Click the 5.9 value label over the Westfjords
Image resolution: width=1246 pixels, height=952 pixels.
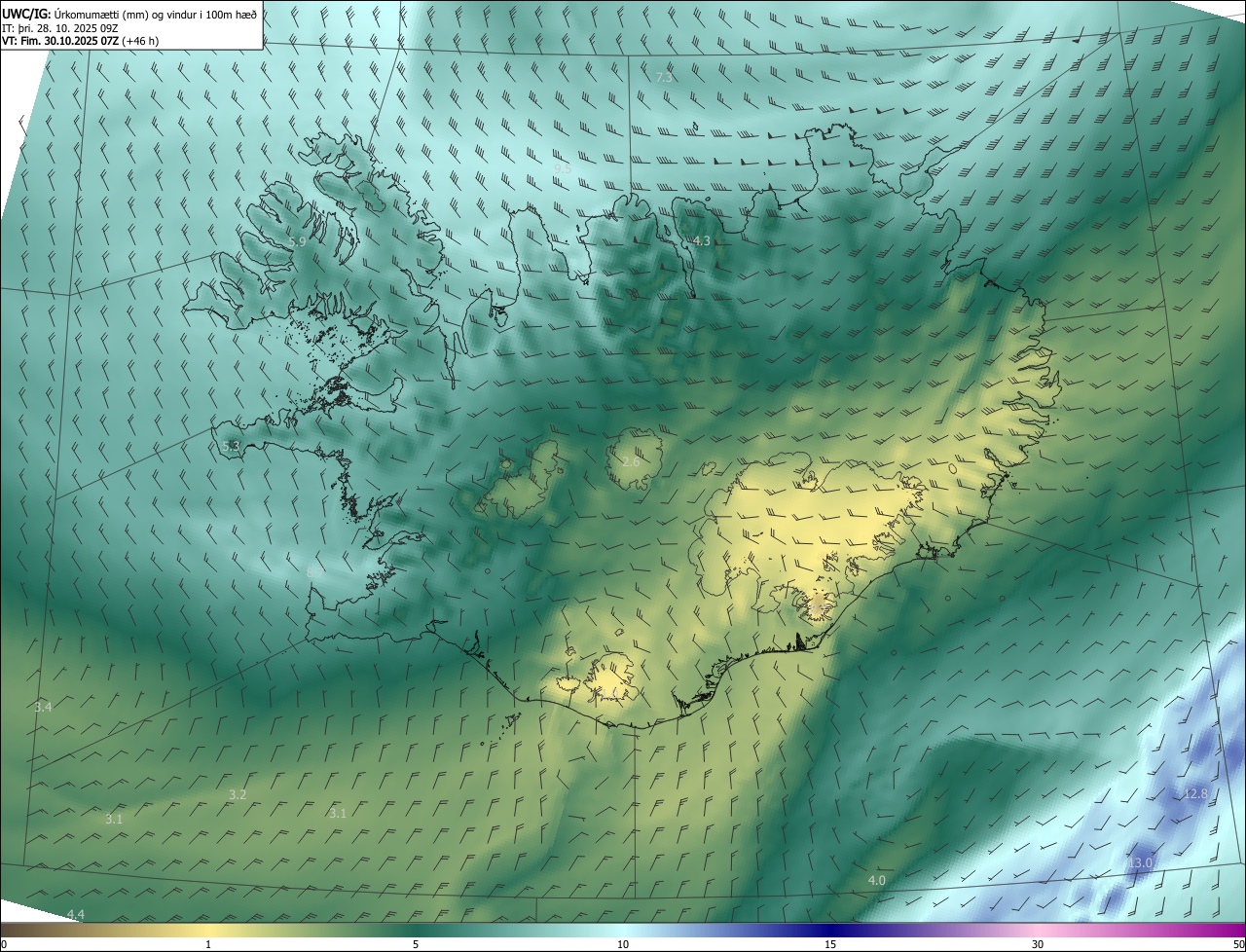point(298,241)
